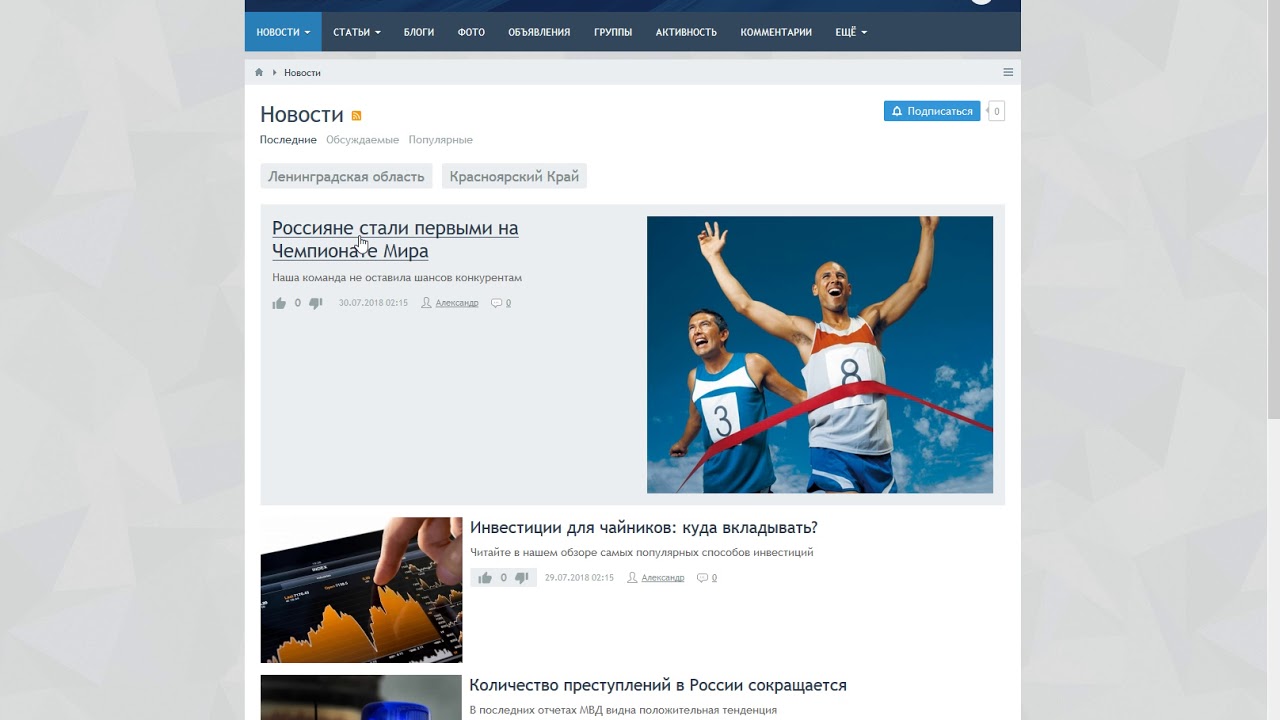The image size is (1280, 720).
Task: Open the RSS feed icon next to Новости
Action: pos(356,116)
